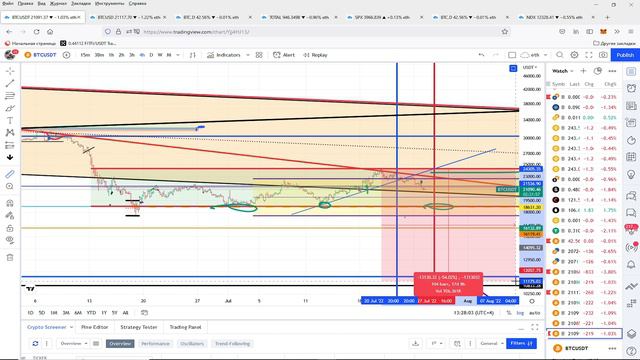This screenshot has width=640, height=360.
Task: Open the Indicators dialog
Action: [223, 55]
